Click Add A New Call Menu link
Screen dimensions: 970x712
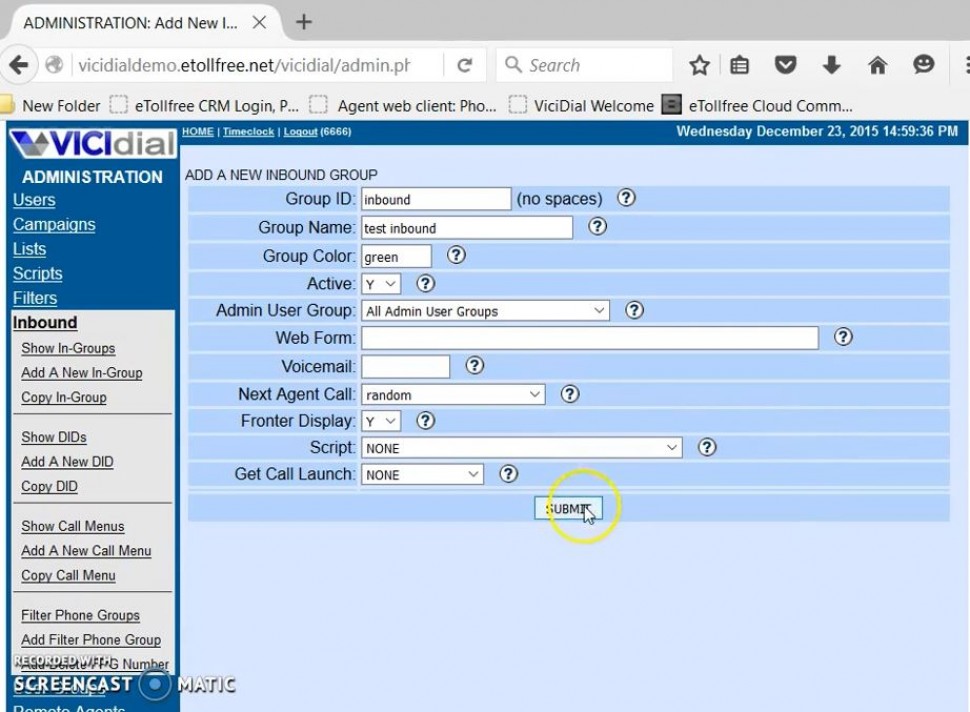pos(86,551)
